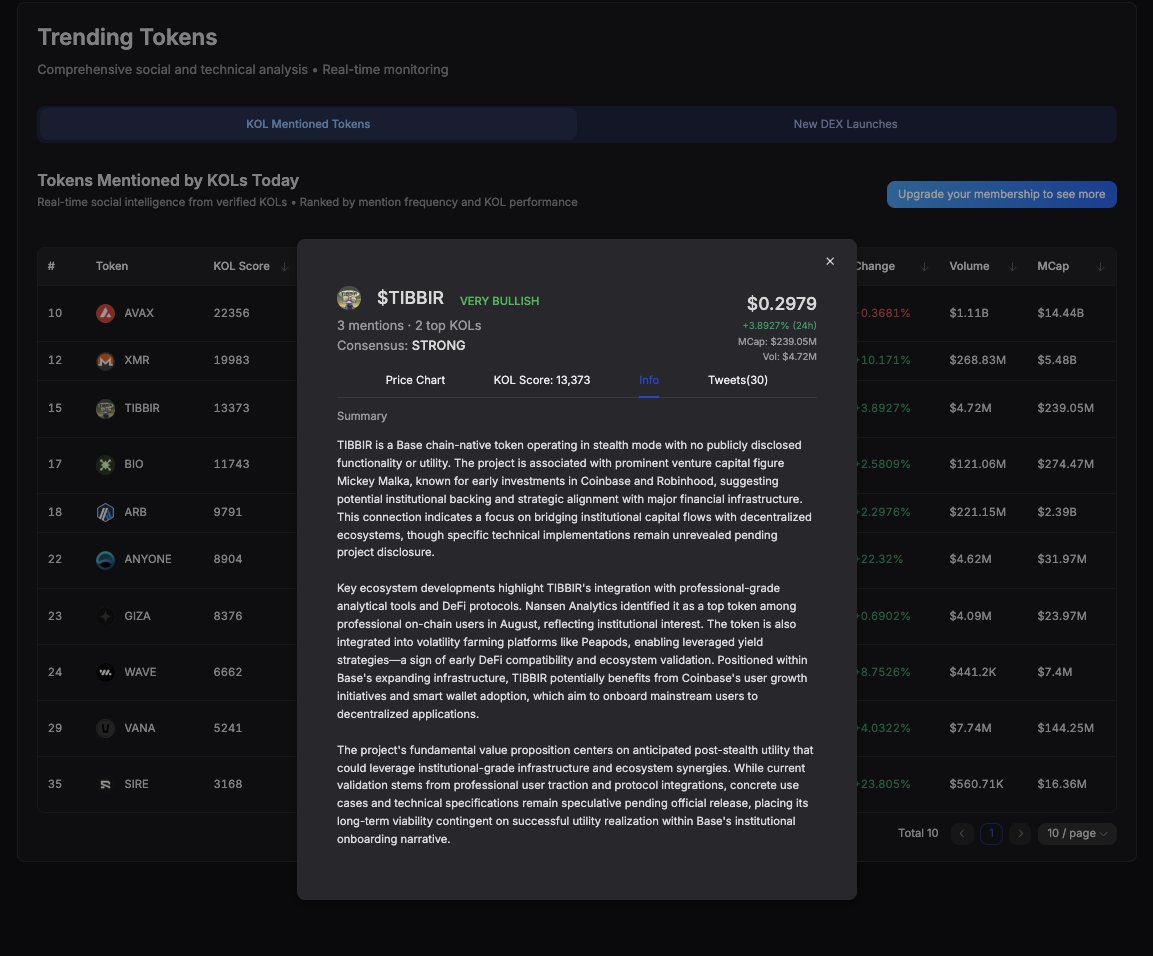The height and width of the screenshot is (956, 1153).
Task: Click the SIRE token logo icon
Action: [105, 784]
